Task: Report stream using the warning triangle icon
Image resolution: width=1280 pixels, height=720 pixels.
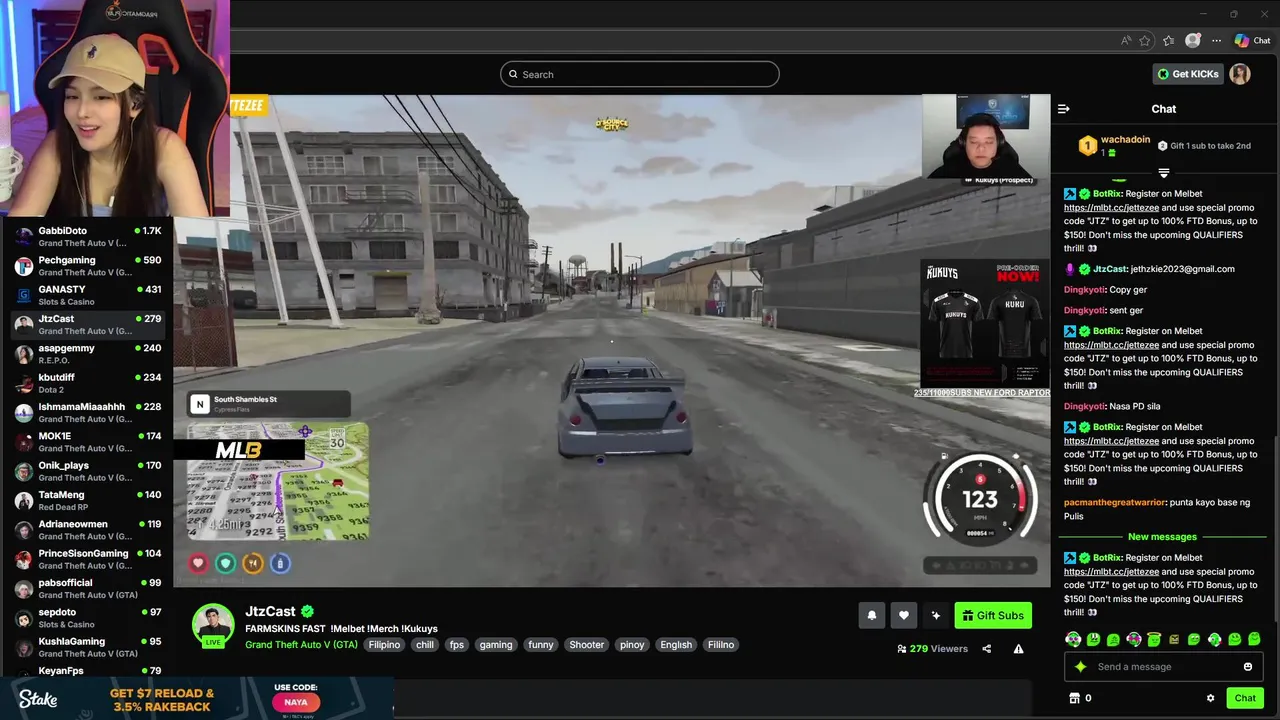Action: click(x=1018, y=649)
